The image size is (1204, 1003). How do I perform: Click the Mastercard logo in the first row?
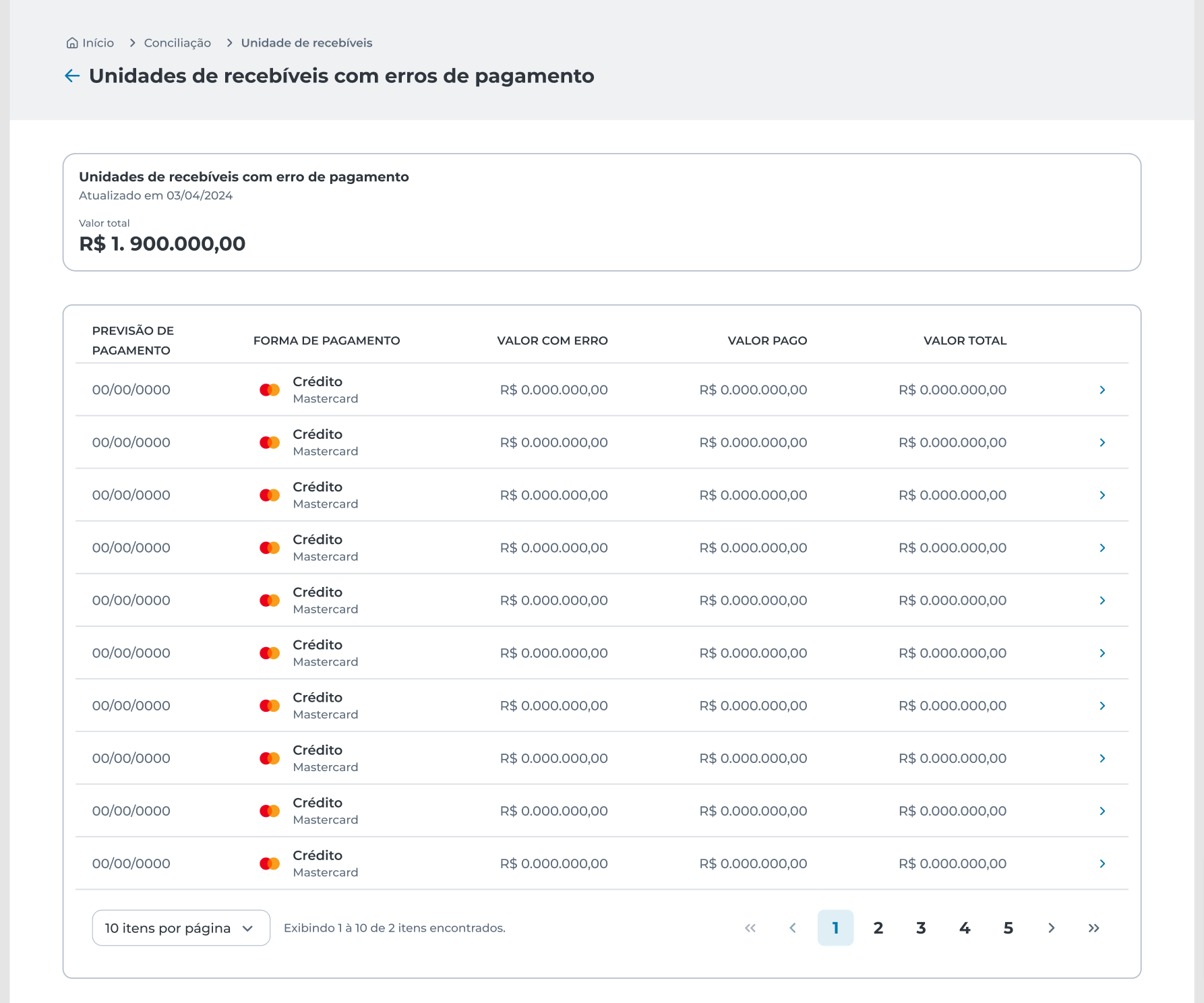point(270,390)
